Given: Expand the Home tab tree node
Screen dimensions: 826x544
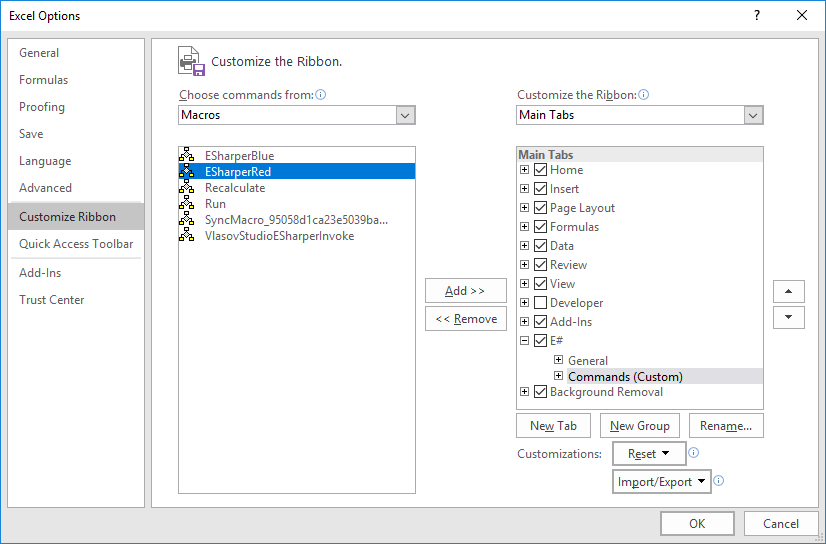Looking at the screenshot, I should (524, 170).
